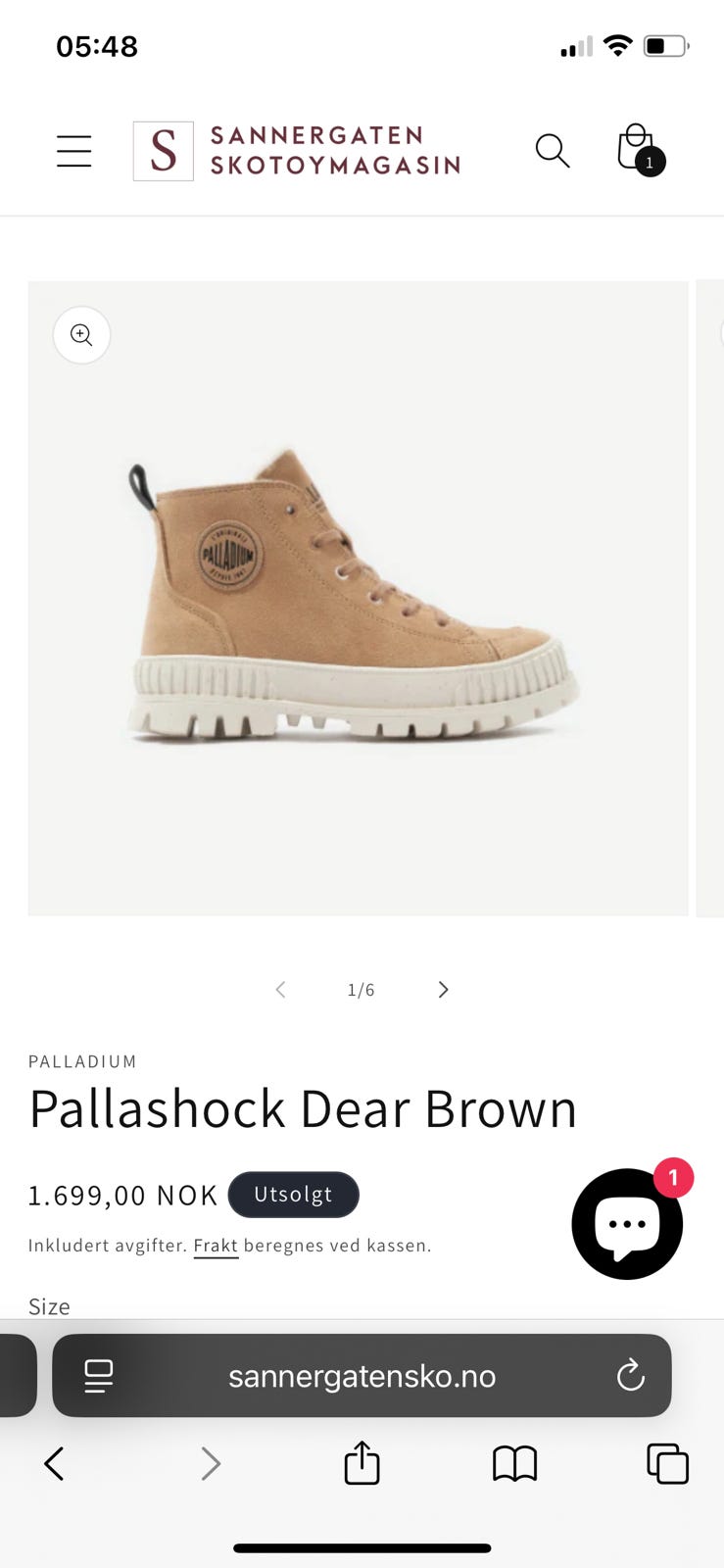Reload the page in Safari
Image resolution: width=724 pixels, height=1568 pixels.
(631, 1376)
